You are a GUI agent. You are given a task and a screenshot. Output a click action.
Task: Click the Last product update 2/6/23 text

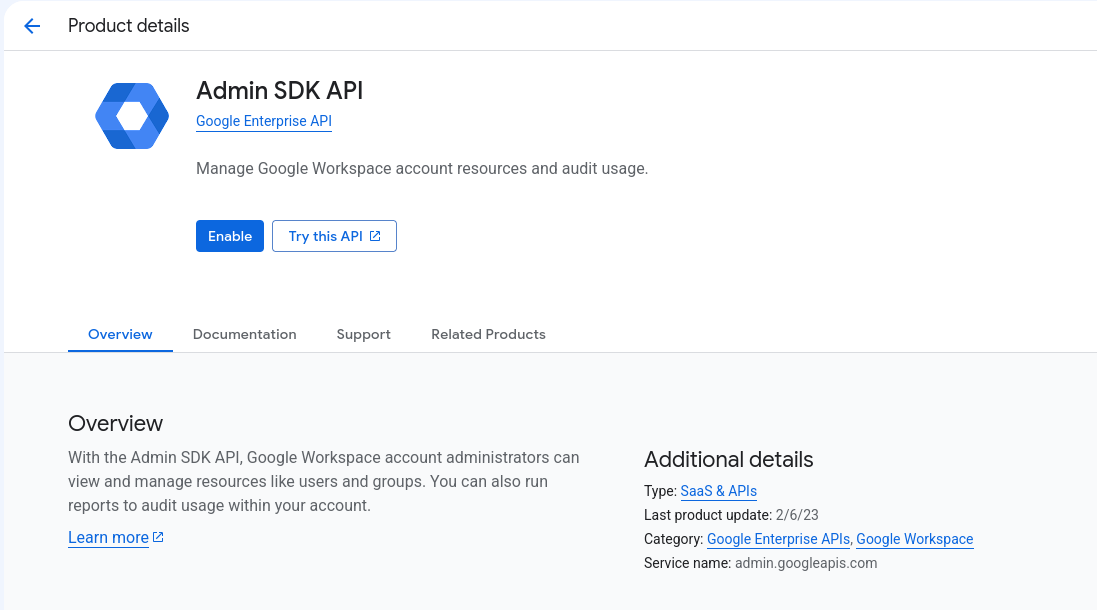(731, 516)
